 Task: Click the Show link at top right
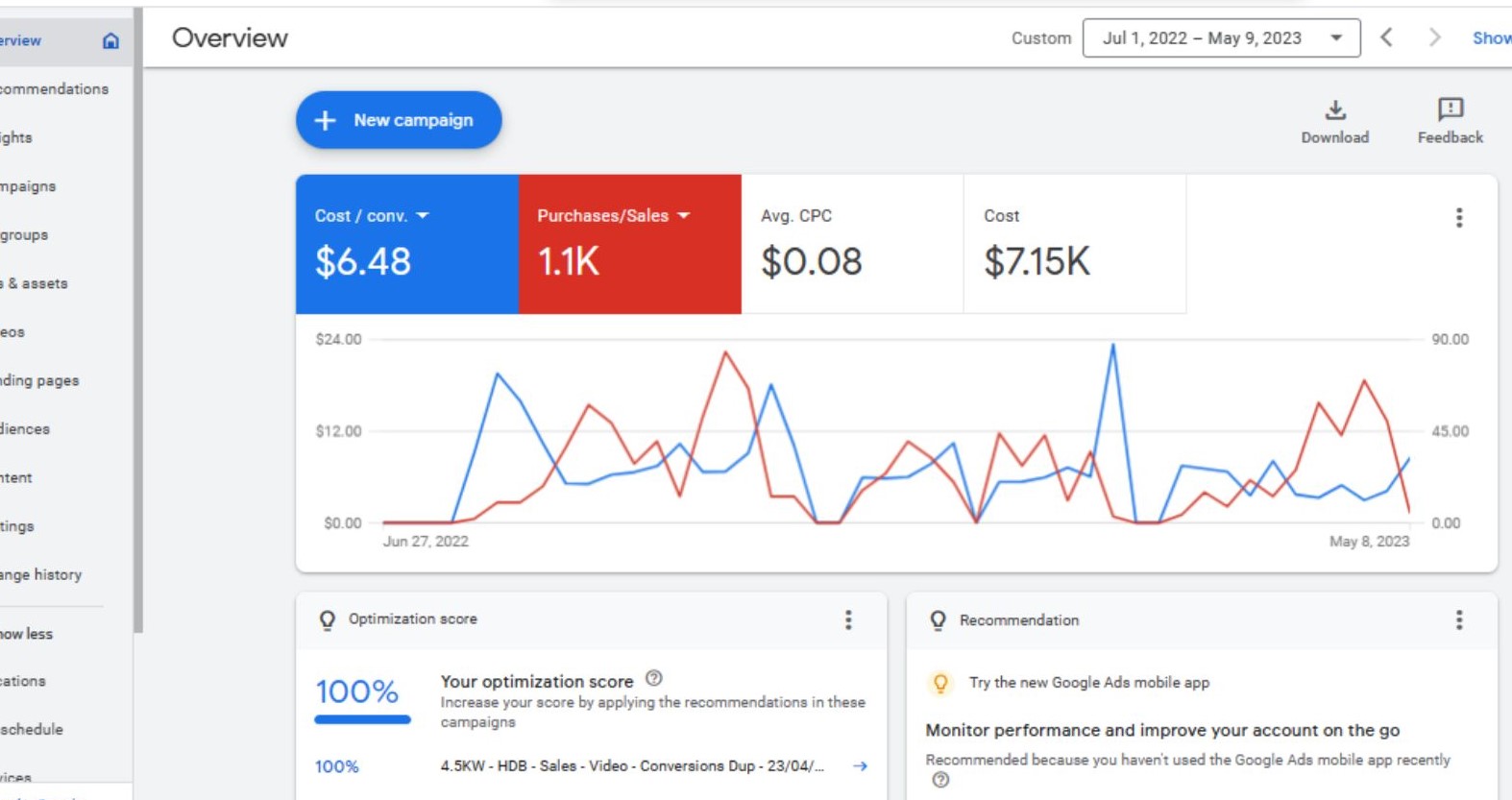[x=1492, y=38]
